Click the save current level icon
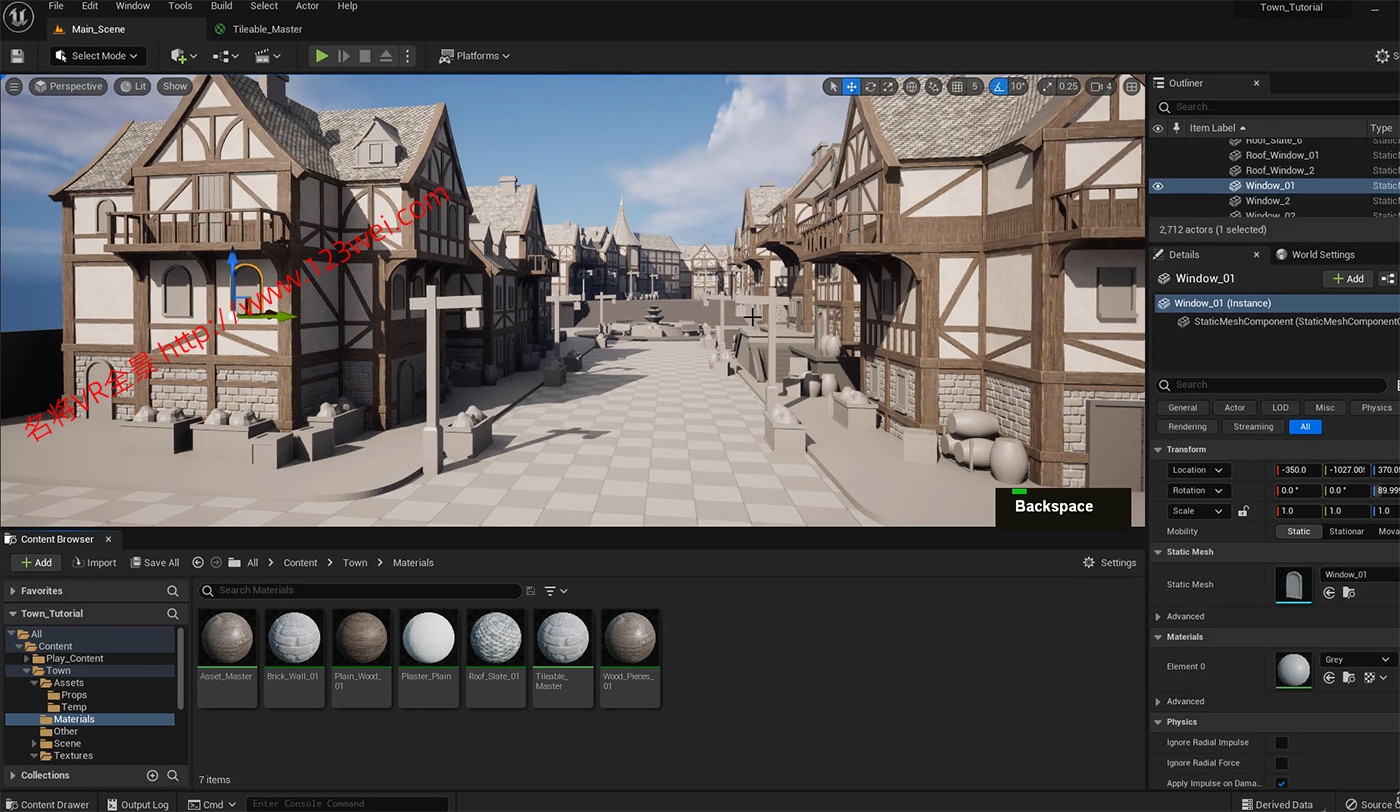The height and width of the screenshot is (812, 1400). click(x=17, y=56)
